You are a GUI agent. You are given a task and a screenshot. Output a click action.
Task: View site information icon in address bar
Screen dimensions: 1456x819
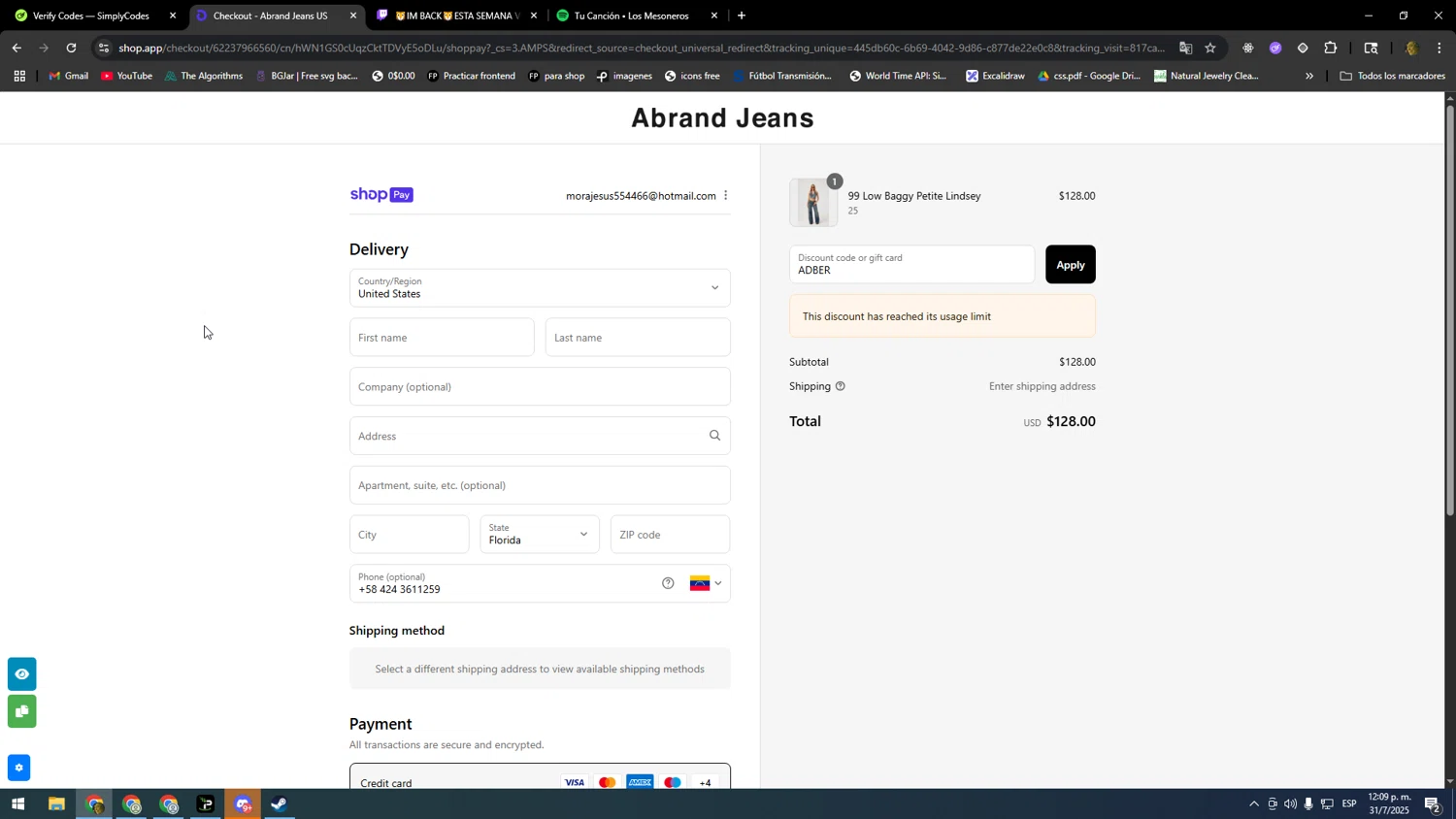click(104, 48)
